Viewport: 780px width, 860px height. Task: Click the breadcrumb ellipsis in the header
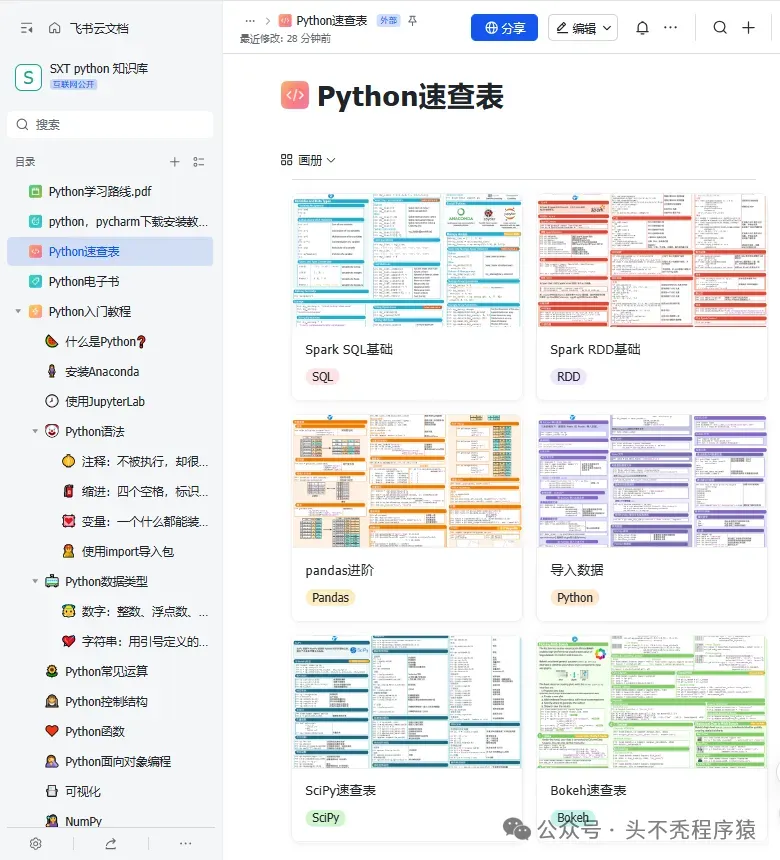(250, 21)
